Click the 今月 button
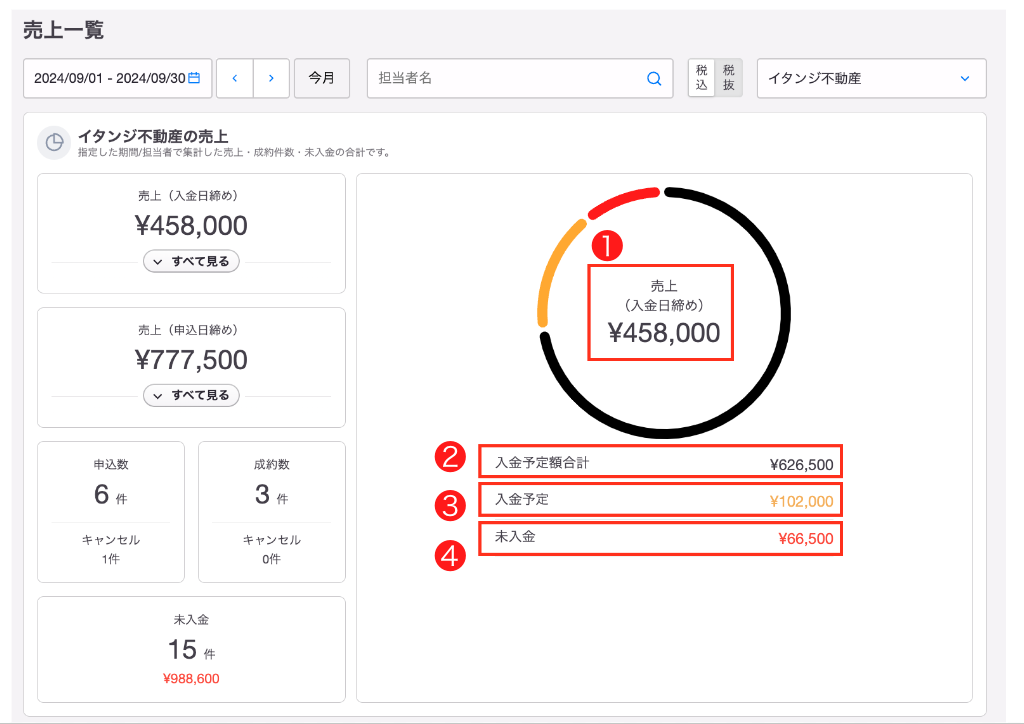This screenshot has width=1024, height=724. [x=322, y=78]
